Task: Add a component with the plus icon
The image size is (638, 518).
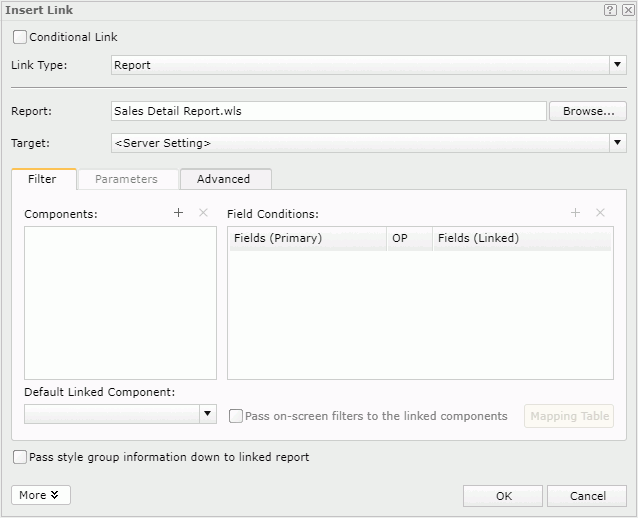Action: (x=179, y=213)
